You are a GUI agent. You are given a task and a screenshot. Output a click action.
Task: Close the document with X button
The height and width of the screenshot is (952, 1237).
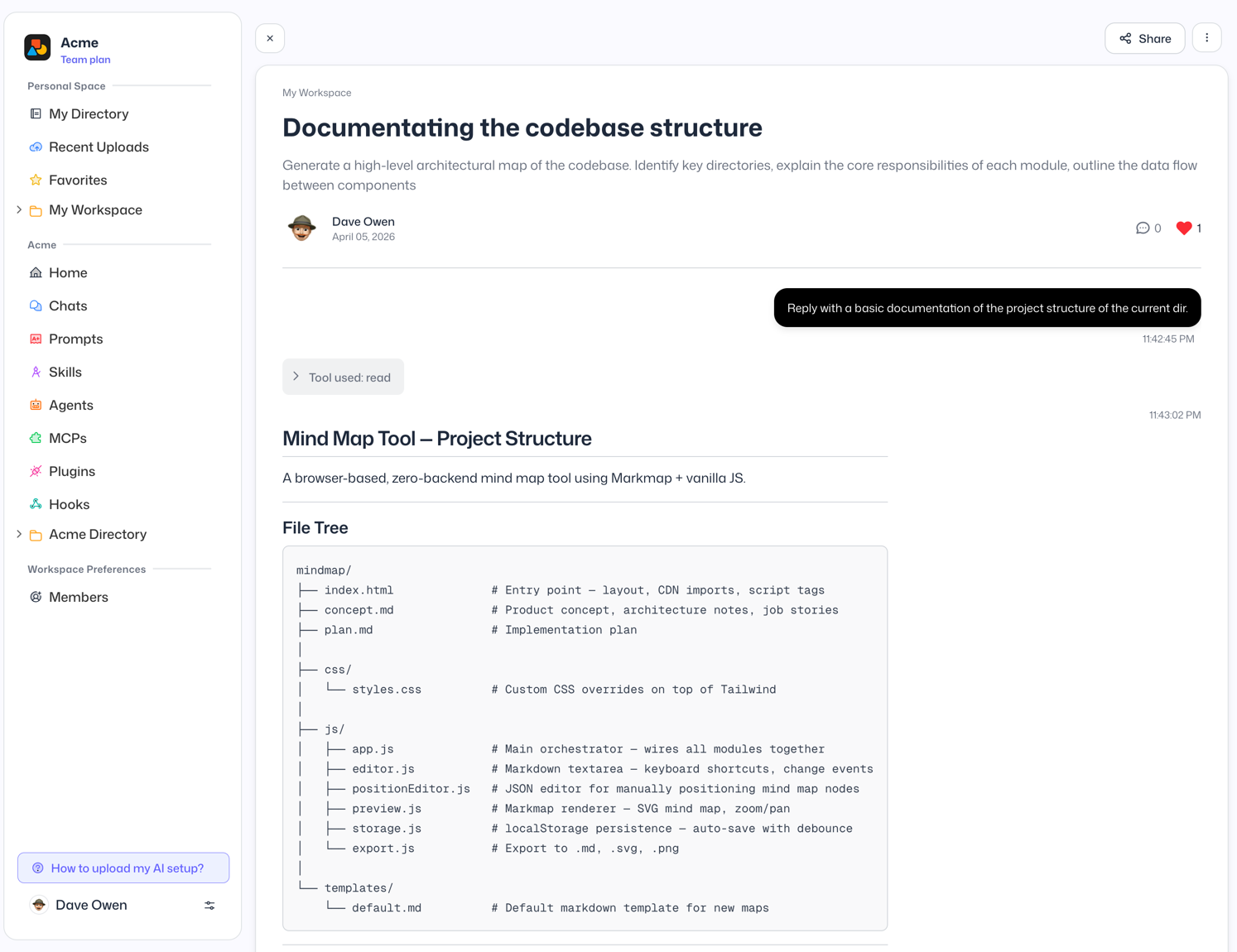[x=270, y=38]
